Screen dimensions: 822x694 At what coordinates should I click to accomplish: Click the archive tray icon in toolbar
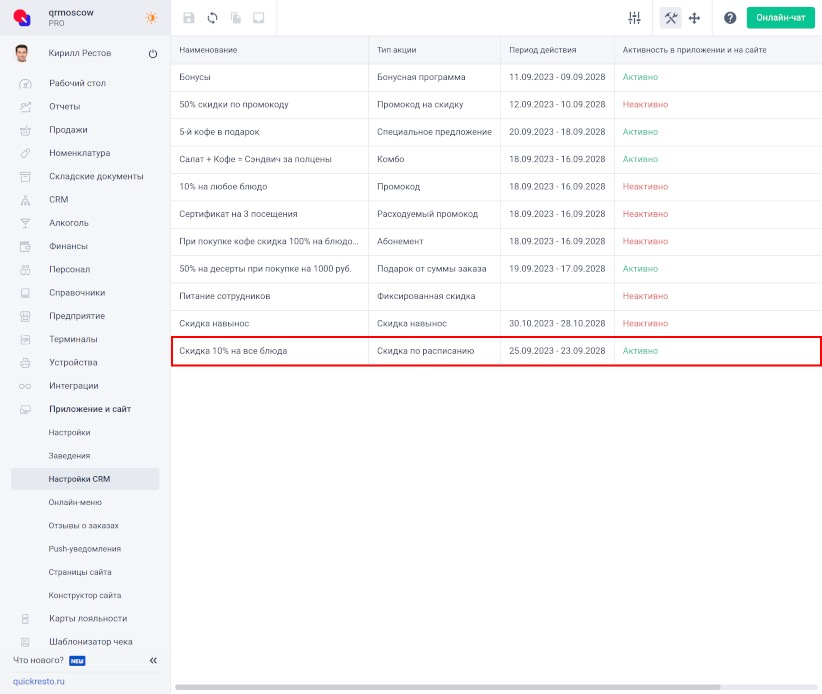pos(258,18)
